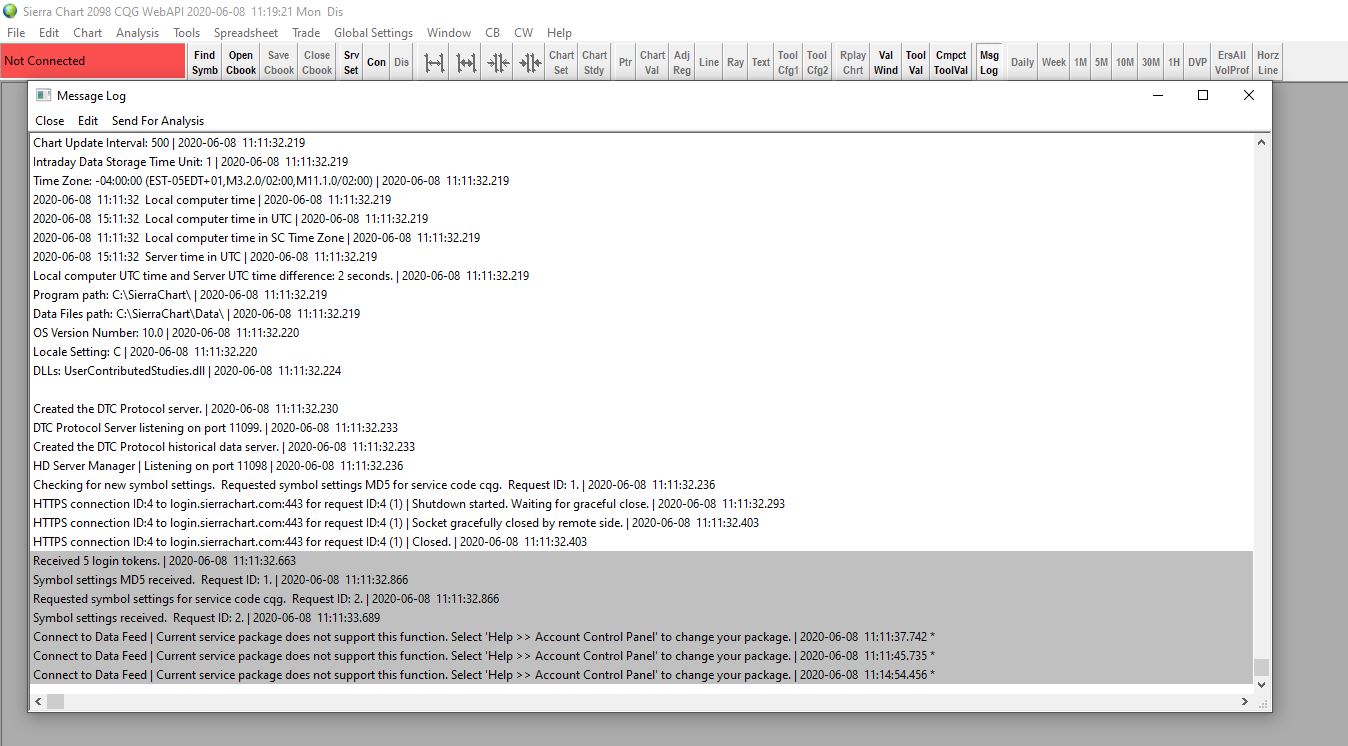Click the first compress bars inward icon
Screen dimensions: 1348x746
coord(499,62)
